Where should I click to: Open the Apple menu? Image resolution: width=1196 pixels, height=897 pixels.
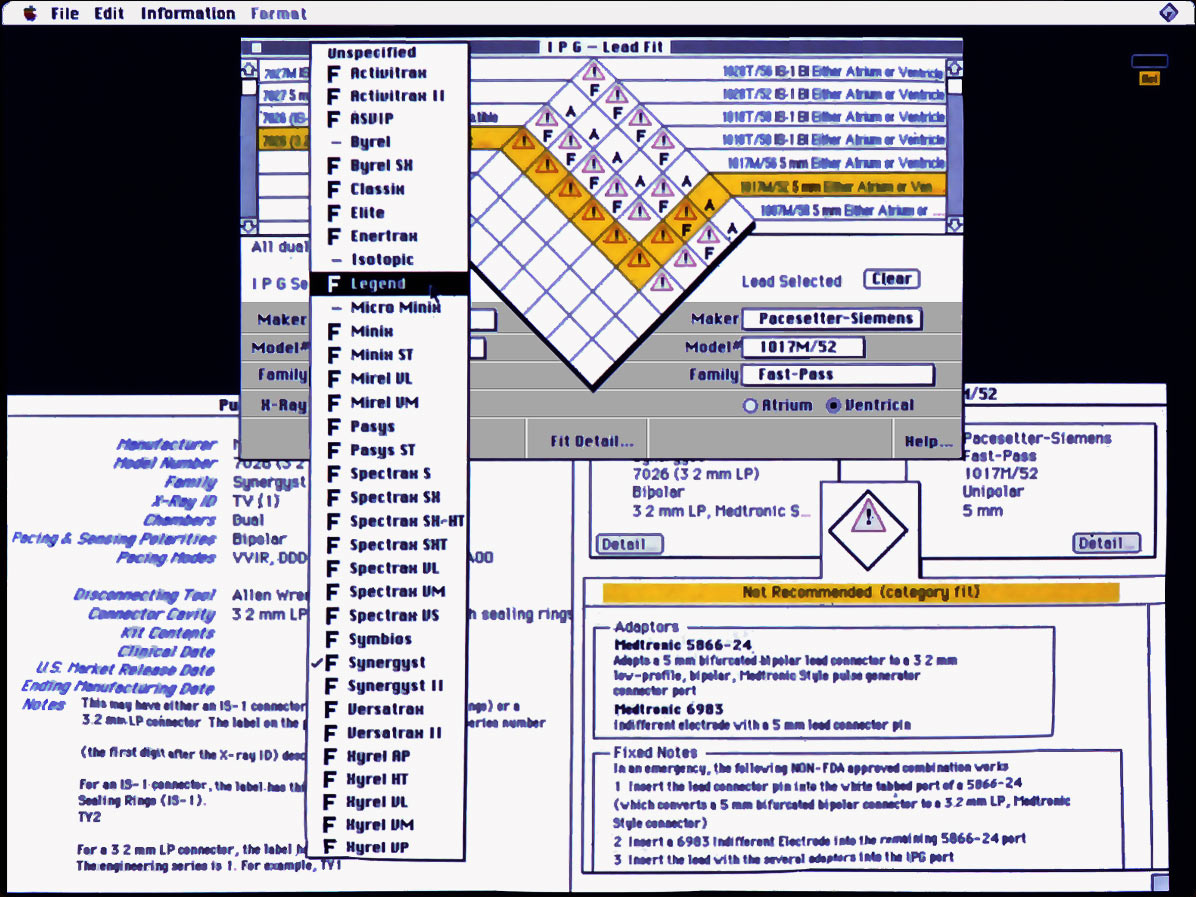[x=30, y=13]
